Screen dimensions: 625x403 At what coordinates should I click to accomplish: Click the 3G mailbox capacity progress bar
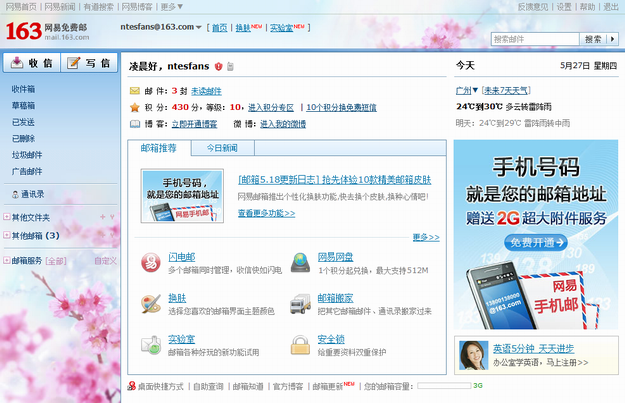[444, 385]
